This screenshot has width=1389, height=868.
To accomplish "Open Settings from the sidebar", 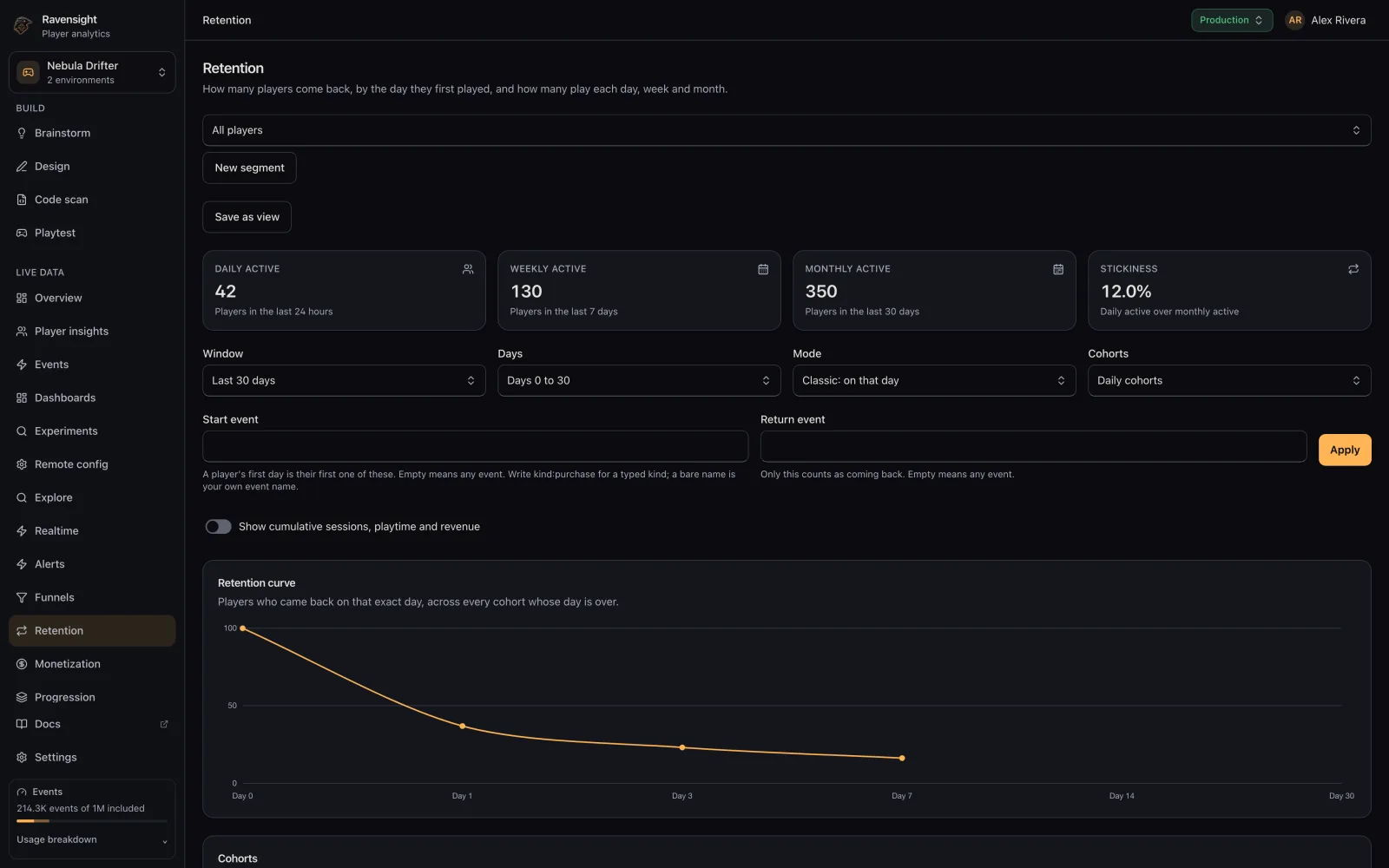I will coord(92,758).
